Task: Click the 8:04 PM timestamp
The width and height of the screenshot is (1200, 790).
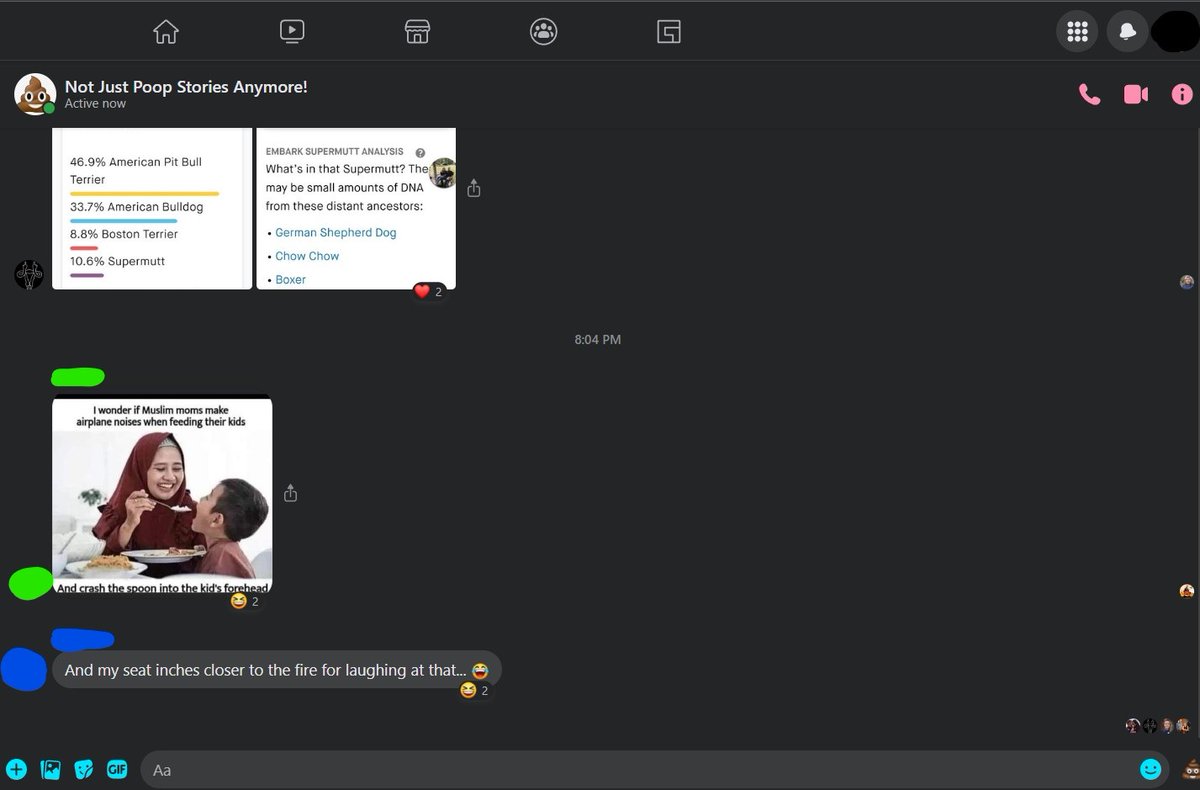Action: (598, 340)
